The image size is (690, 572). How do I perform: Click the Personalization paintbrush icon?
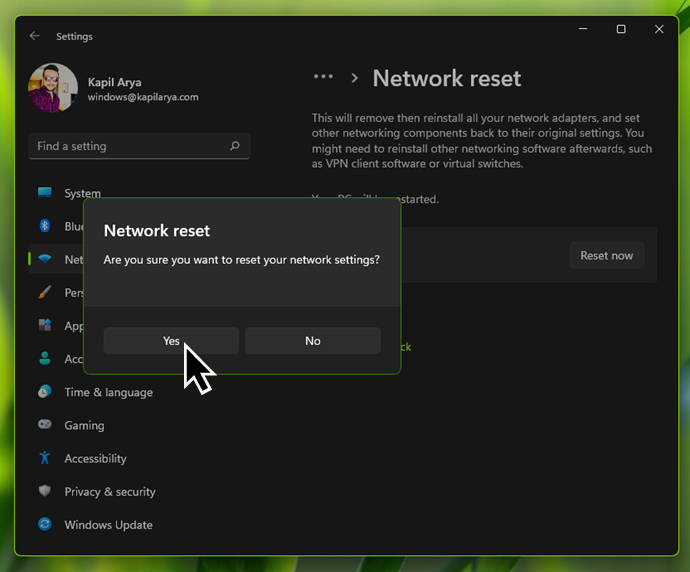(45, 292)
